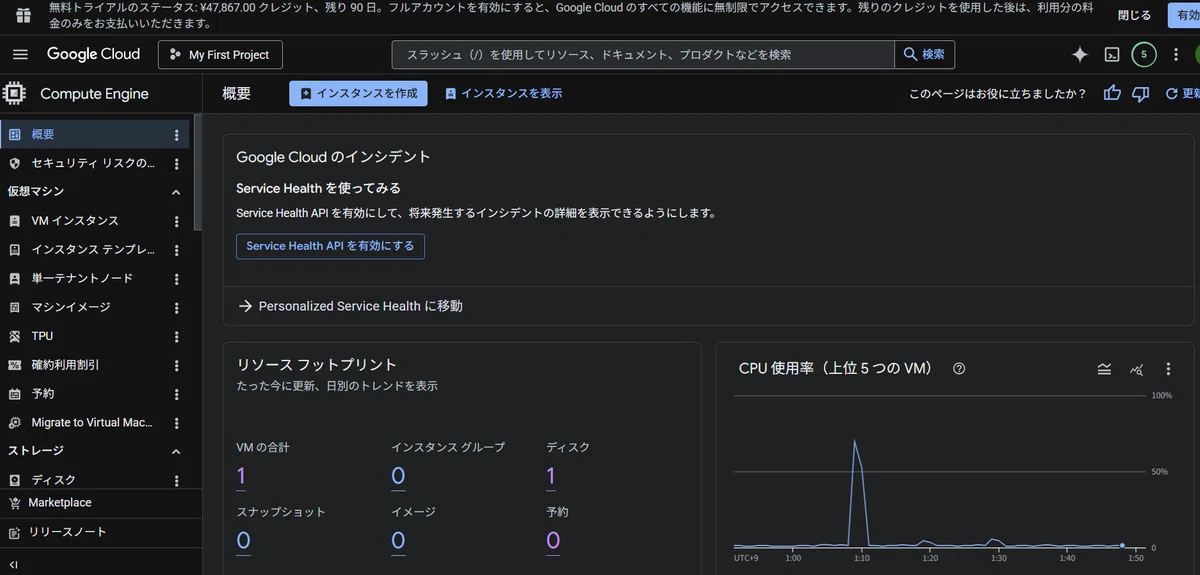The image size is (1200, 575).
Task: Click VM の合計 count 1
Action: [241, 477]
